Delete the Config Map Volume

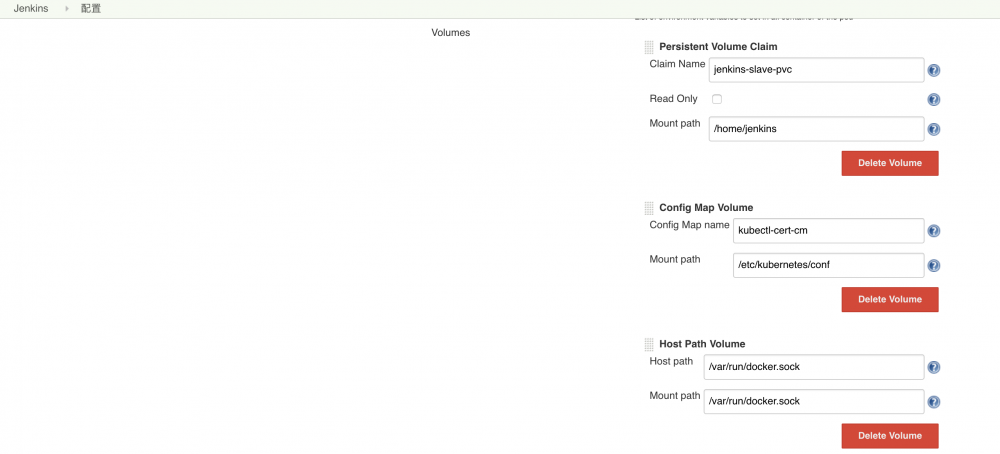pos(889,299)
